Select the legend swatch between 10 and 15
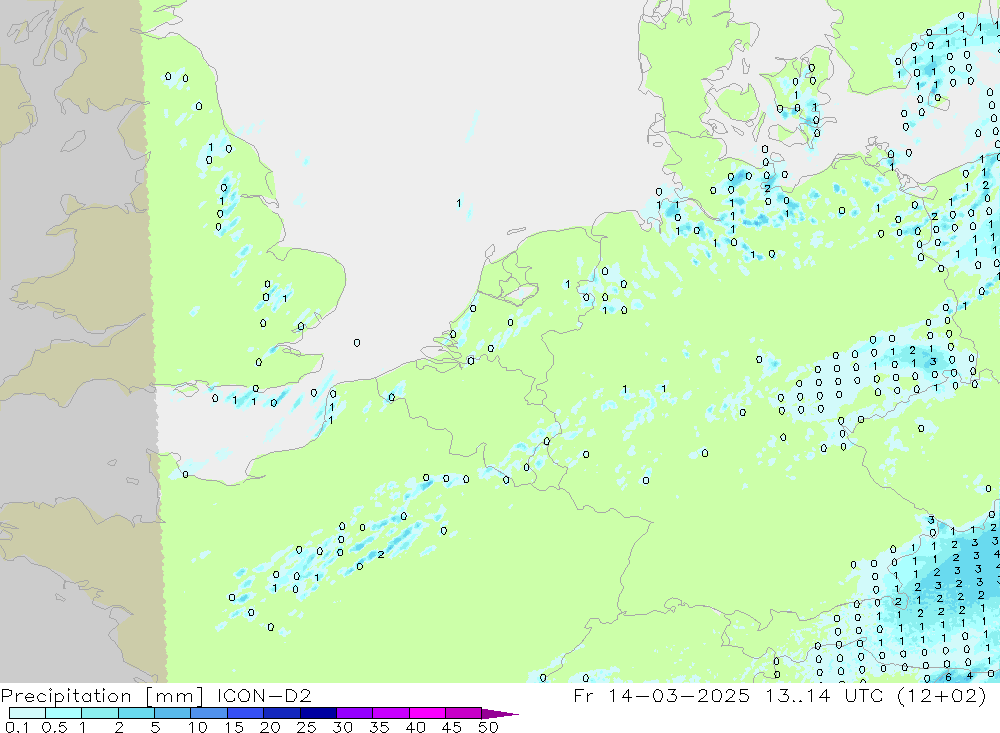This screenshot has height=733, width=1000. [209, 713]
